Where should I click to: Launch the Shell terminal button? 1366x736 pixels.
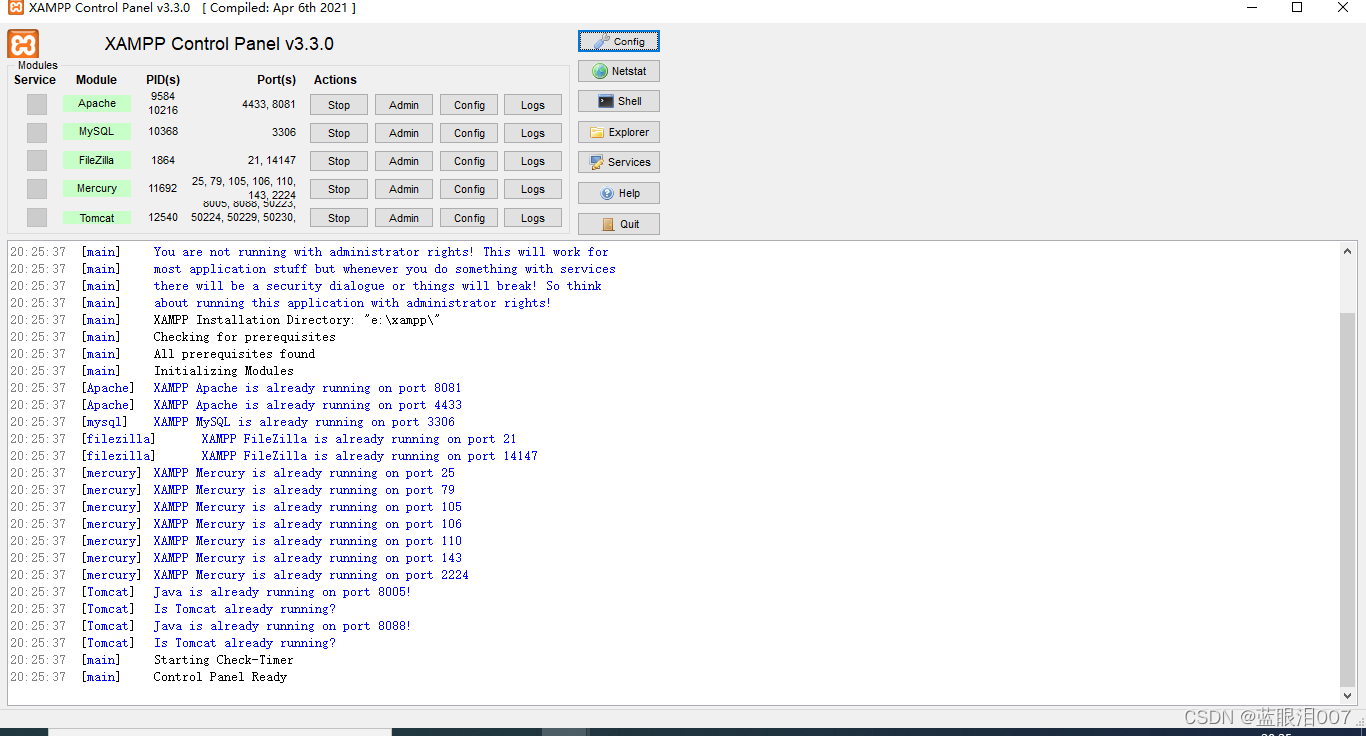pyautogui.click(x=619, y=101)
